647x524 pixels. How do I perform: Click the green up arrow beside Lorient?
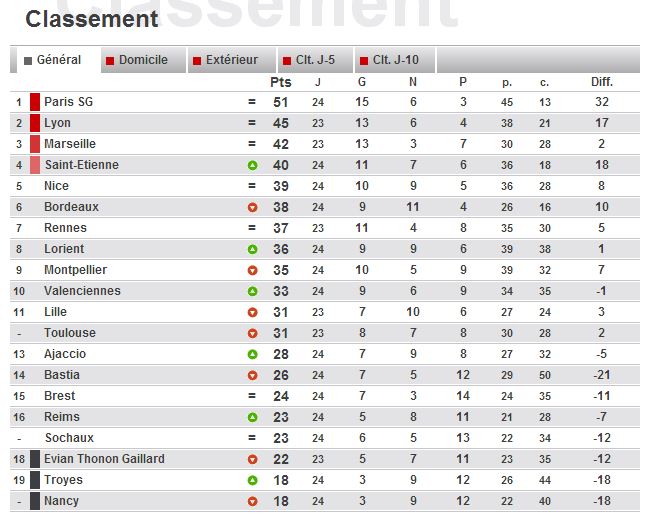point(253,249)
